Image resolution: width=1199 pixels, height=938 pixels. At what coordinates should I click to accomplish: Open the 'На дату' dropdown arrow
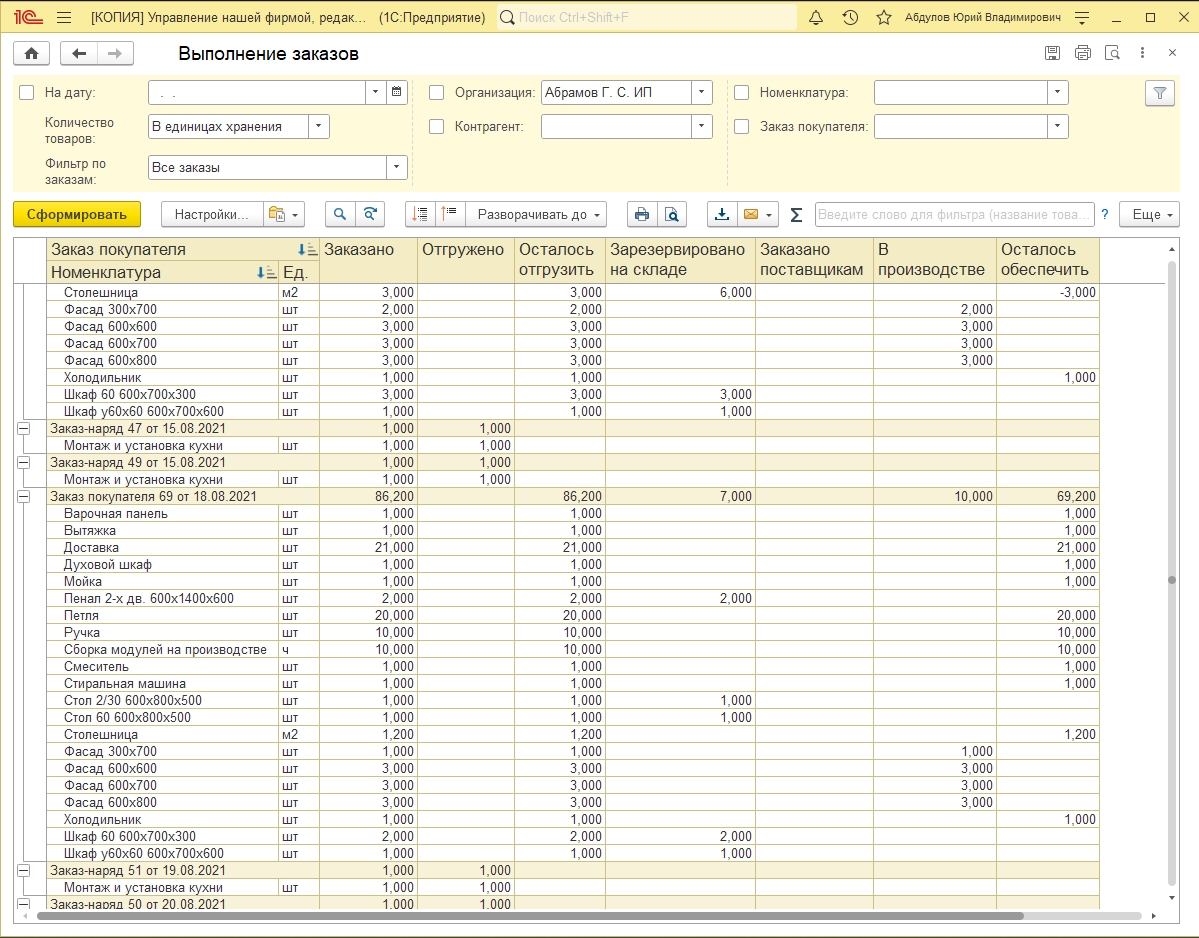point(375,92)
